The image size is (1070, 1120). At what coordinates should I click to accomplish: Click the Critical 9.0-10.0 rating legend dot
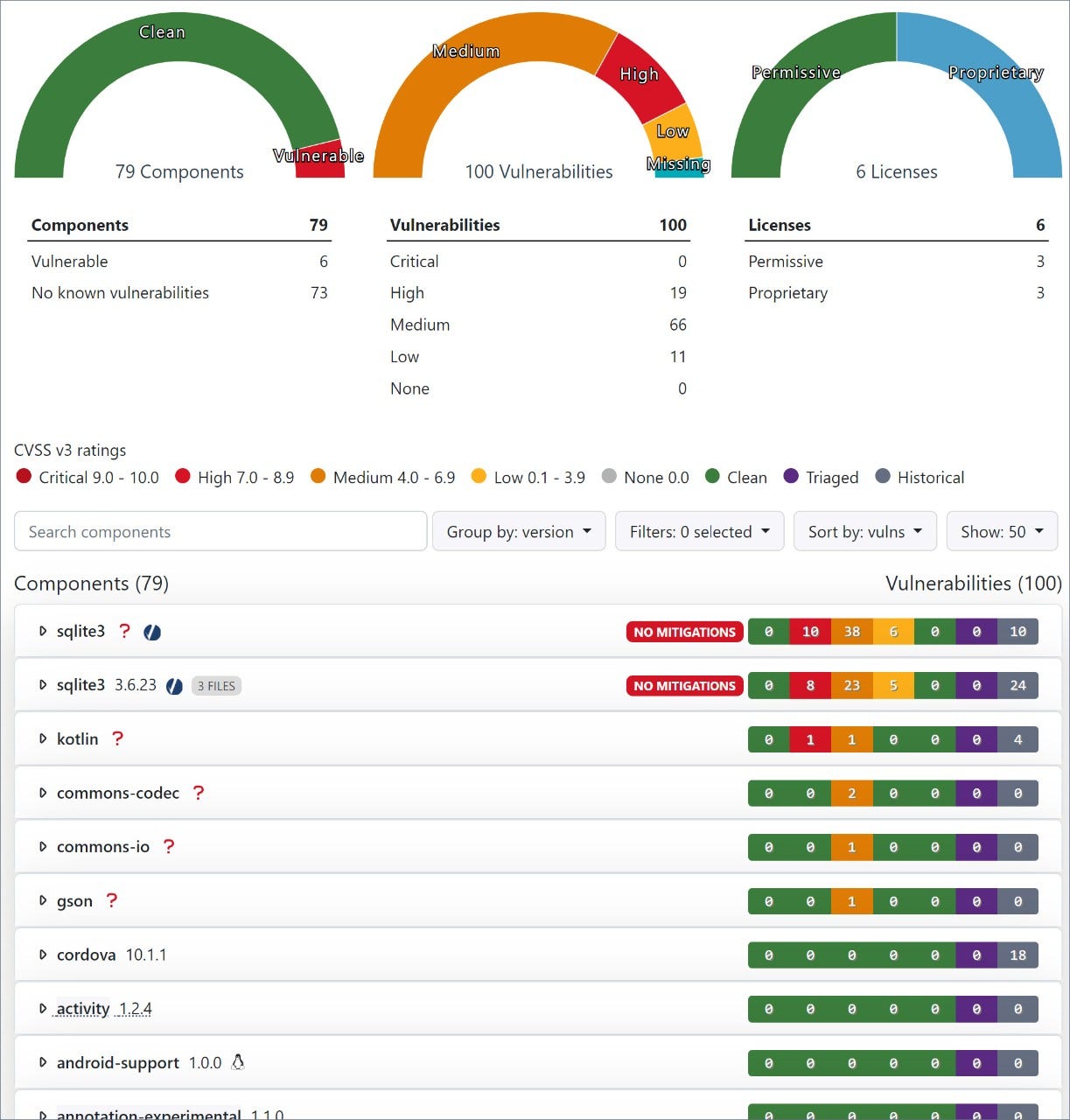tap(23, 477)
